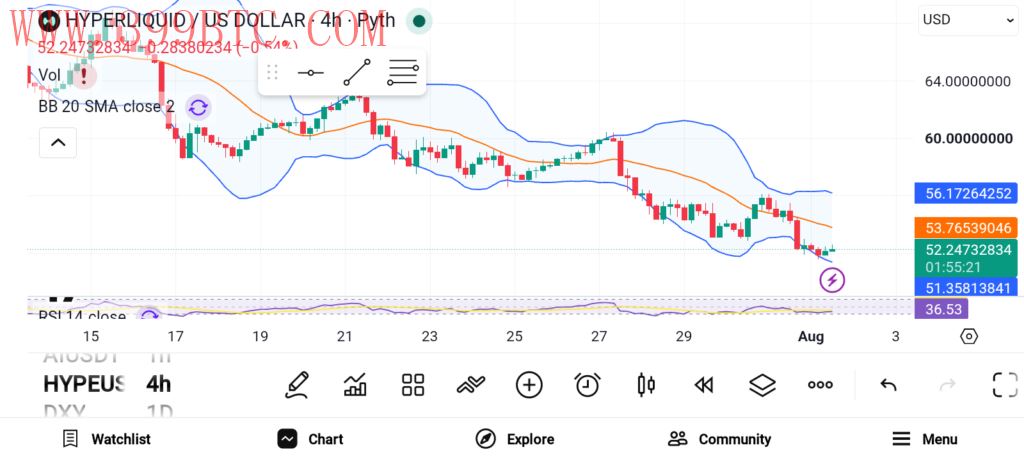Click the purple lightning bolt icon

(x=832, y=280)
